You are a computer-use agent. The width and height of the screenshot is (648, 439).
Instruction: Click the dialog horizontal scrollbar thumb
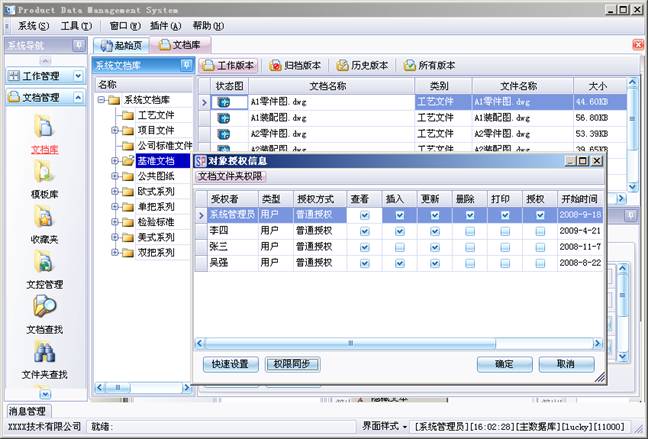tap(350, 343)
